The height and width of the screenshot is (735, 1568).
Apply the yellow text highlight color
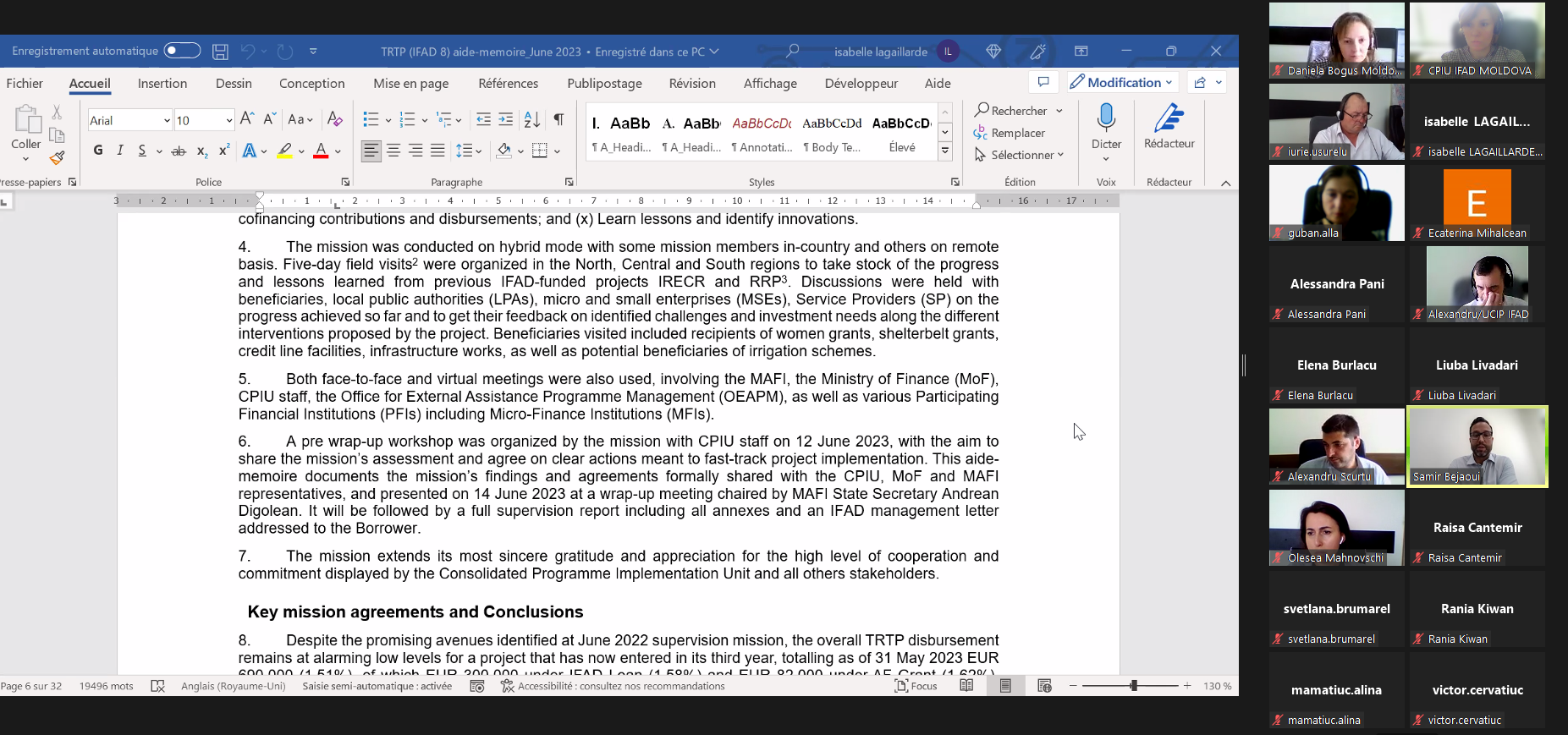[x=285, y=151]
